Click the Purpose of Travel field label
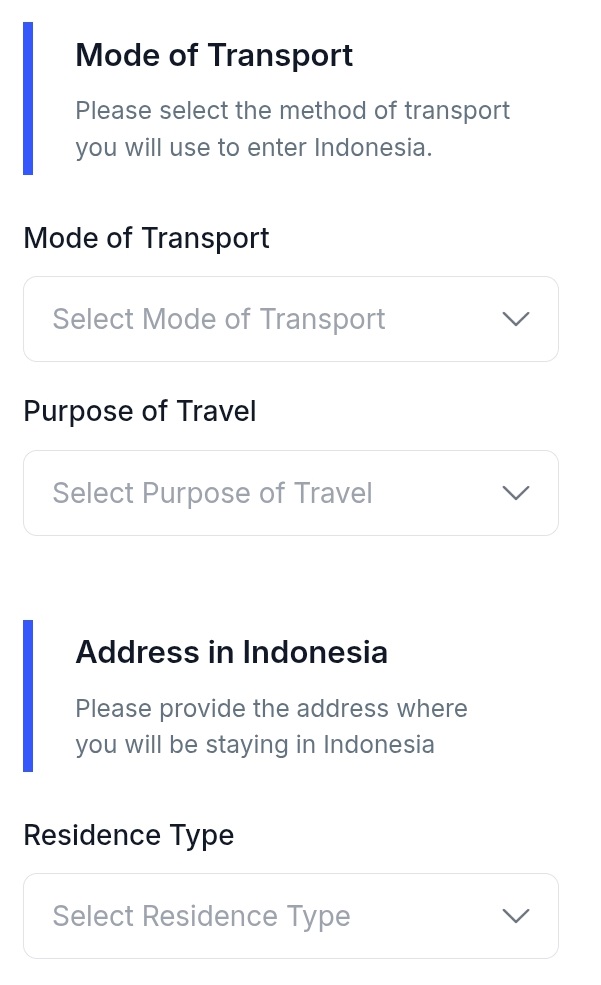Screen dimensions: 601x985 point(140,411)
